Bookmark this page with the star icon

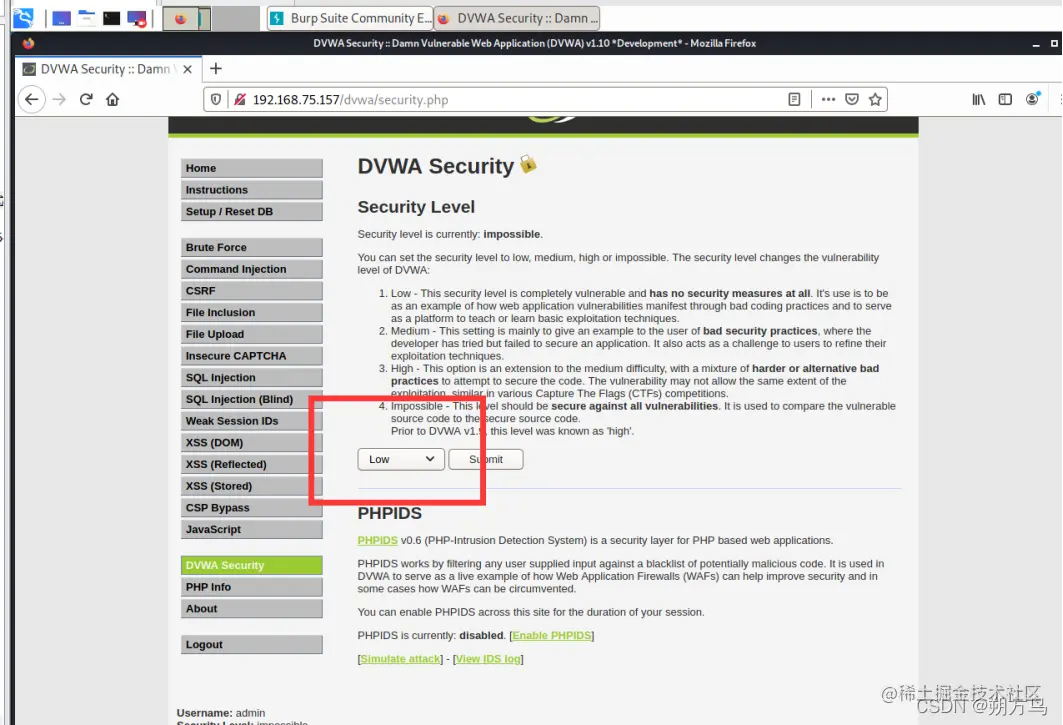click(x=875, y=100)
